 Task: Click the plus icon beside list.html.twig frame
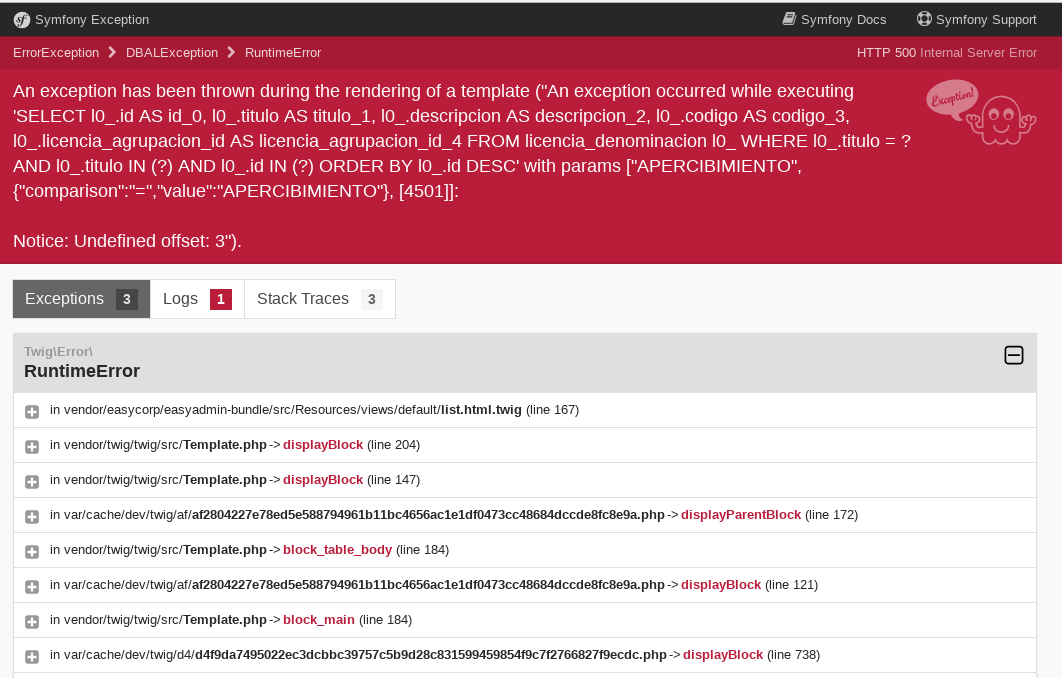pyautogui.click(x=32, y=411)
